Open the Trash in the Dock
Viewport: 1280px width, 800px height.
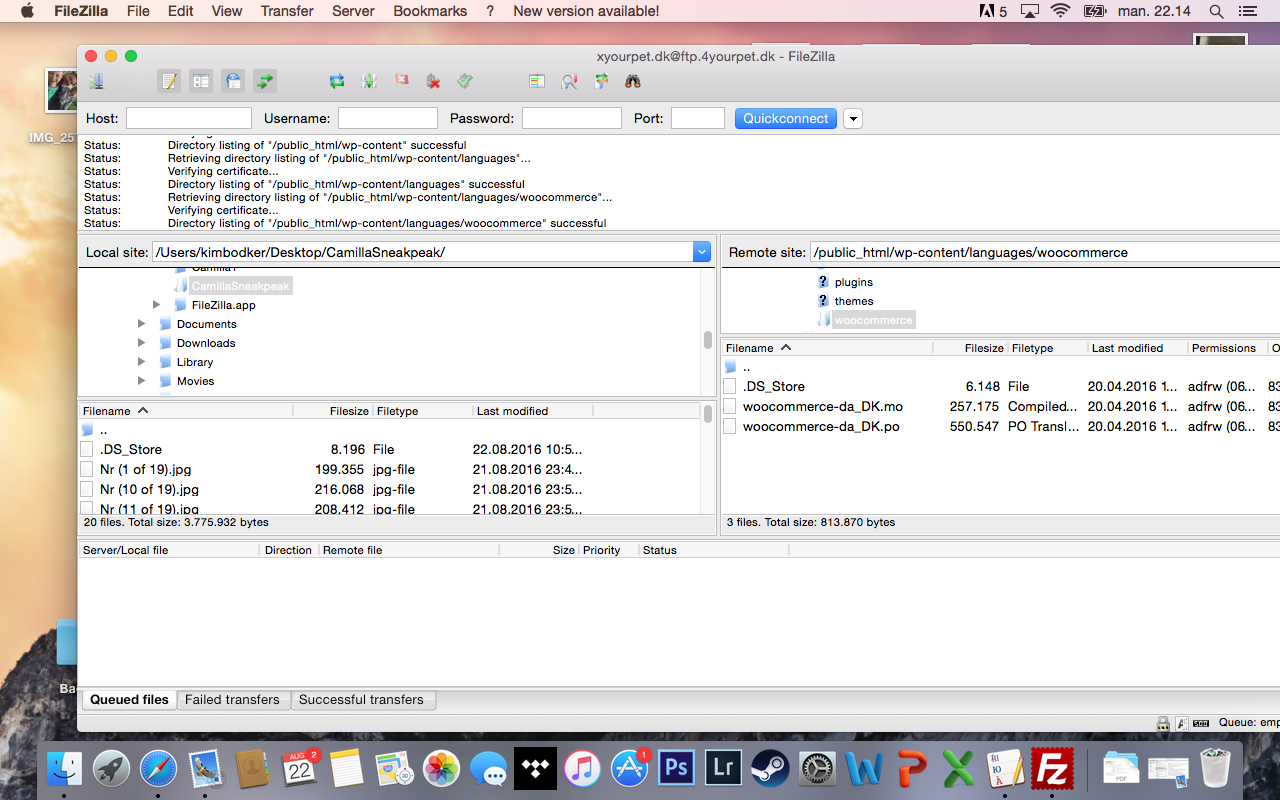tap(1215, 768)
